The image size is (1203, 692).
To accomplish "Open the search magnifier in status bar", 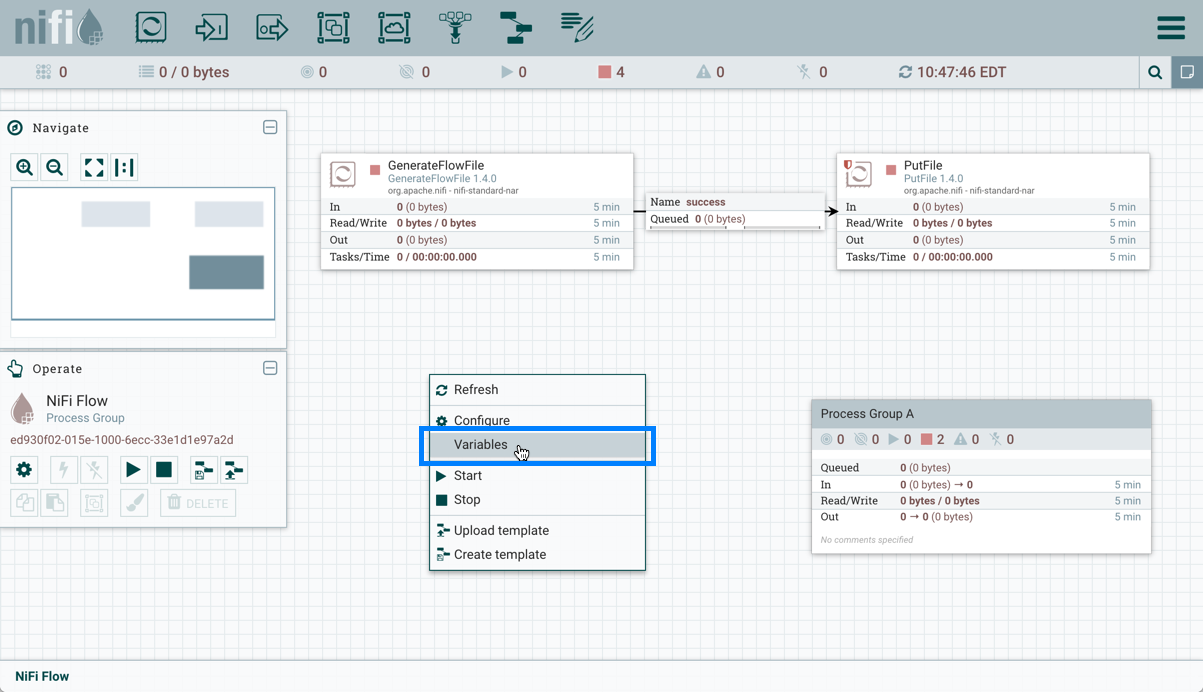I will 1155,72.
